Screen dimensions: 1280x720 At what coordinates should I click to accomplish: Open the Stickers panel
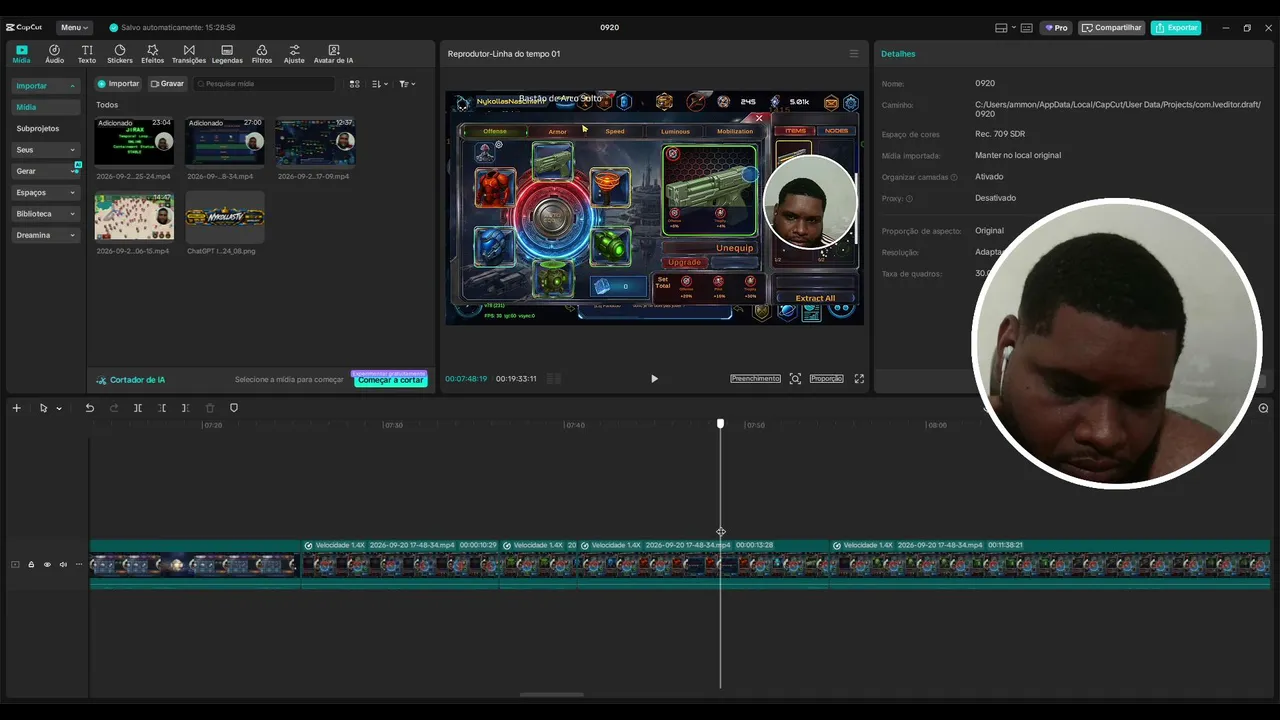[x=120, y=54]
